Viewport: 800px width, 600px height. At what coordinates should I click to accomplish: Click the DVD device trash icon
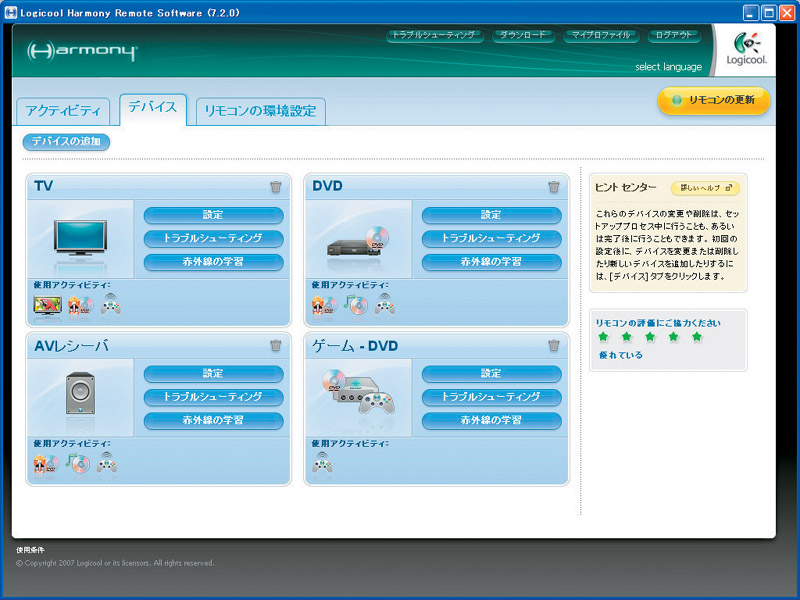[554, 187]
